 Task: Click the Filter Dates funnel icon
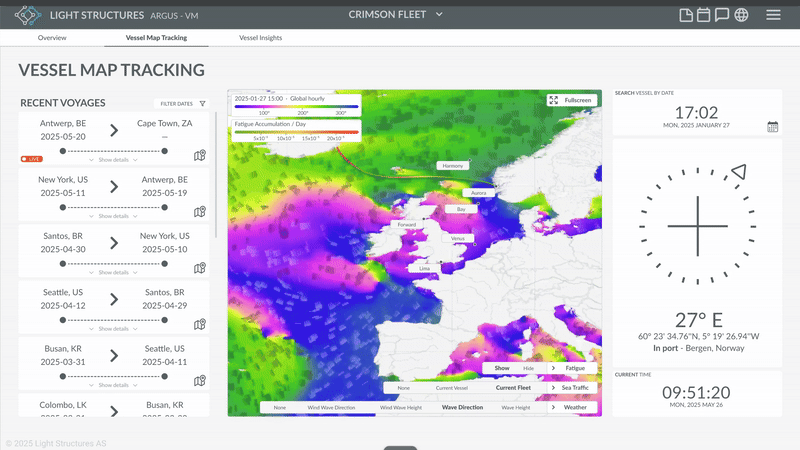(203, 103)
